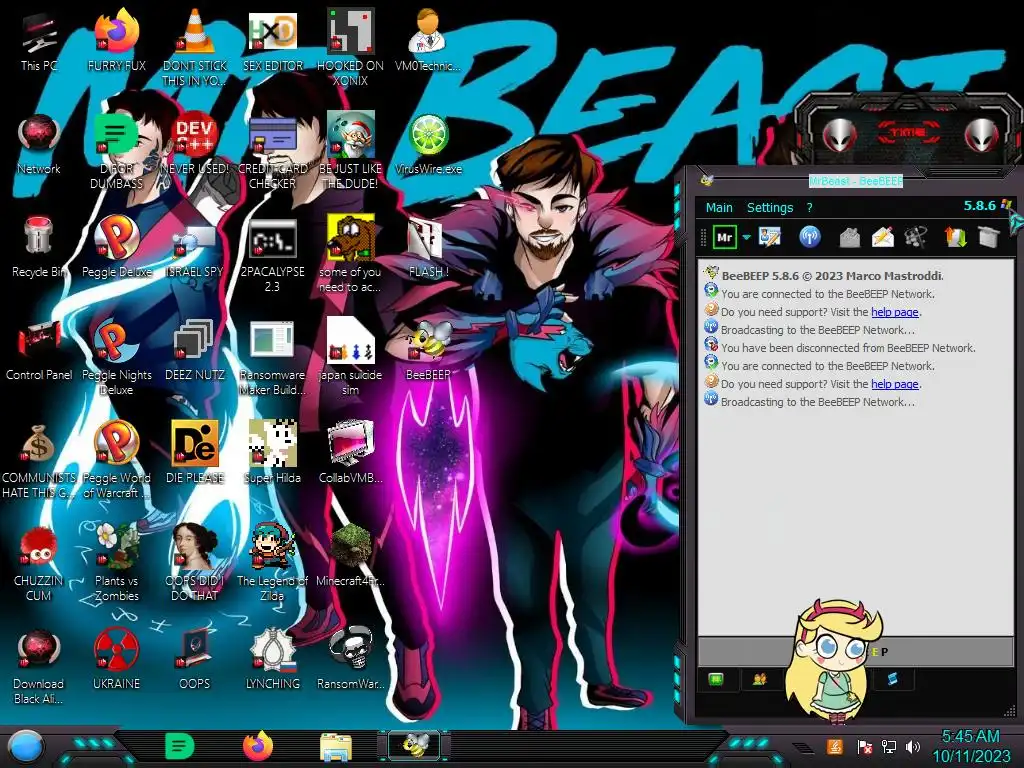Open the file transfer arrows icon in BeeBEEP
Image resolution: width=1024 pixels, height=768 pixels.
tap(955, 236)
